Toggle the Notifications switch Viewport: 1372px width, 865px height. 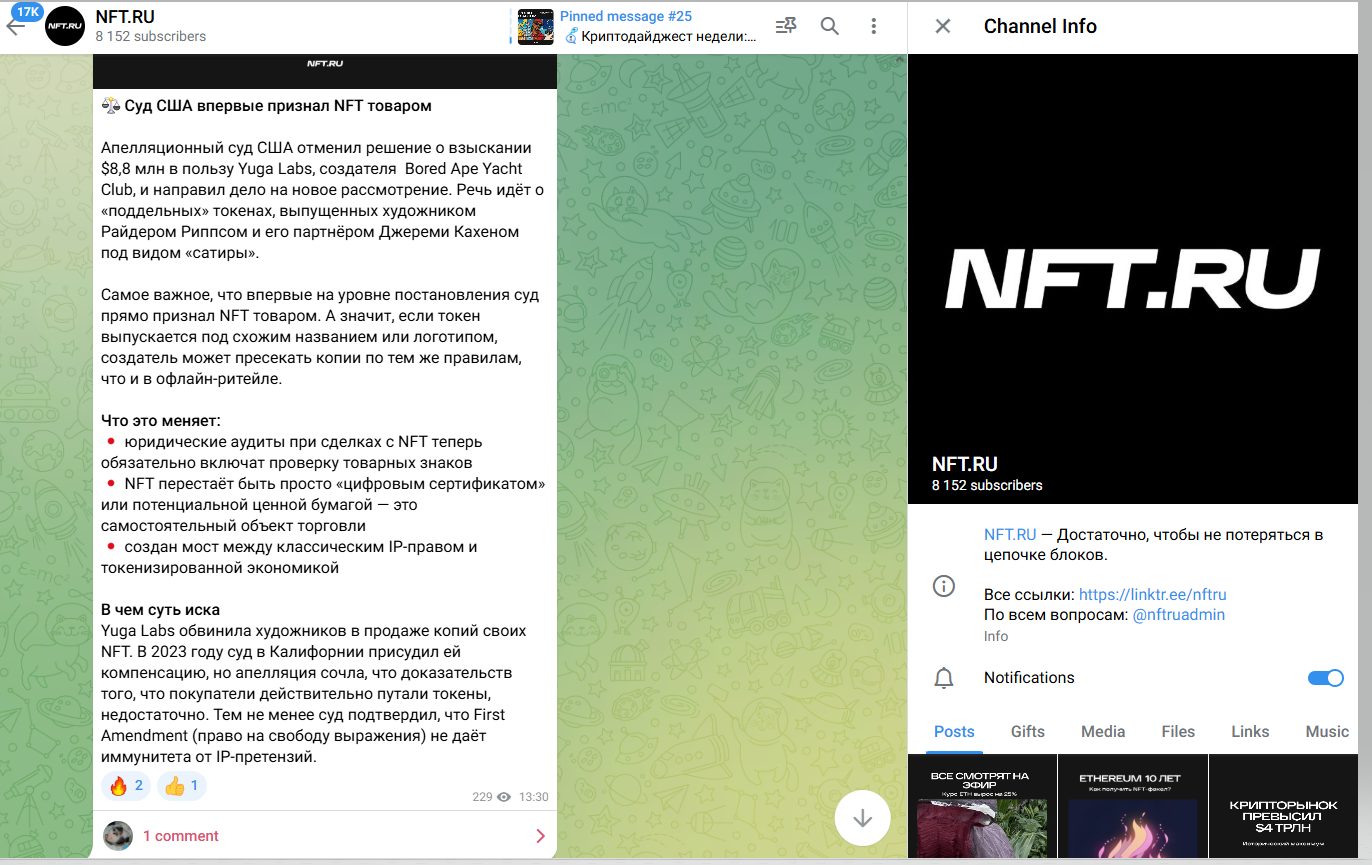click(x=1326, y=678)
